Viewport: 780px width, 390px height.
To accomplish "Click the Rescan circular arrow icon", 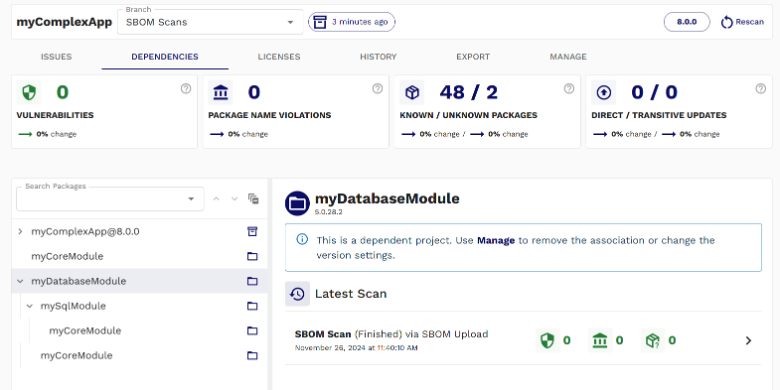I will coord(727,22).
